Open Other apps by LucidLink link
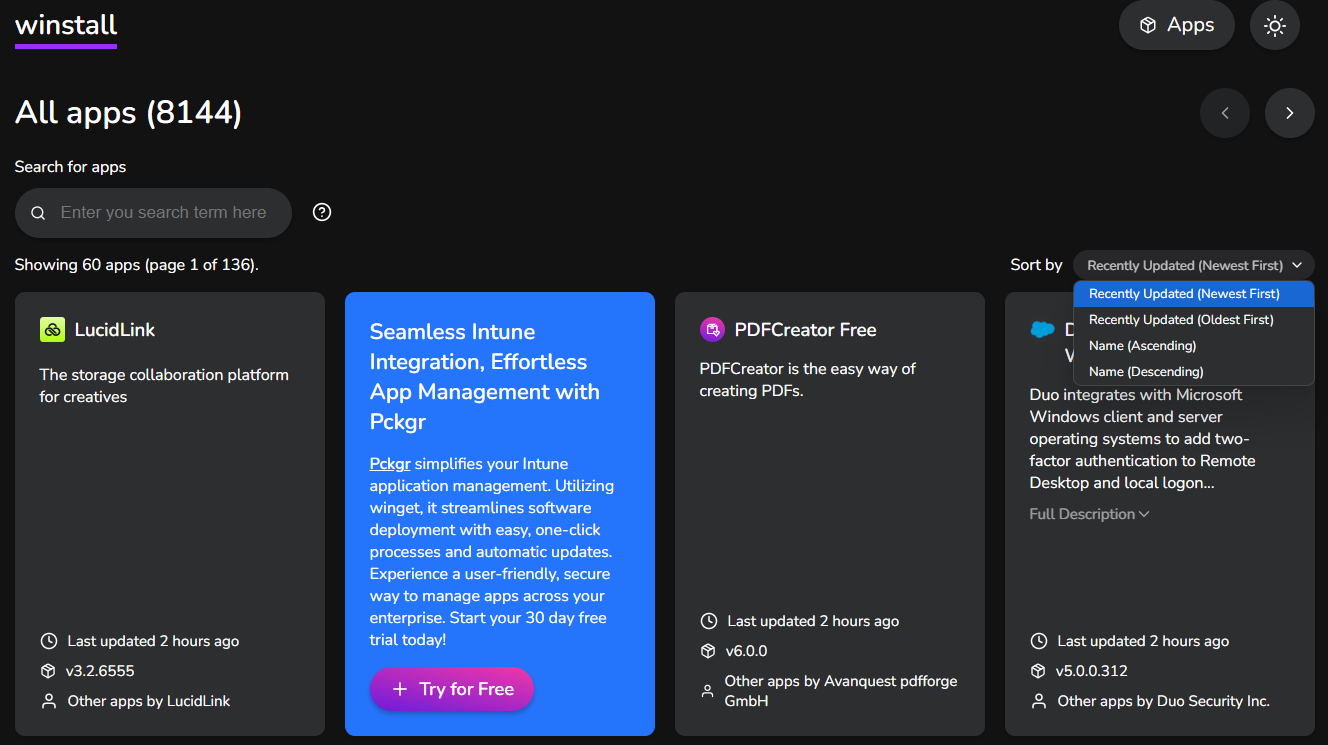 149,701
